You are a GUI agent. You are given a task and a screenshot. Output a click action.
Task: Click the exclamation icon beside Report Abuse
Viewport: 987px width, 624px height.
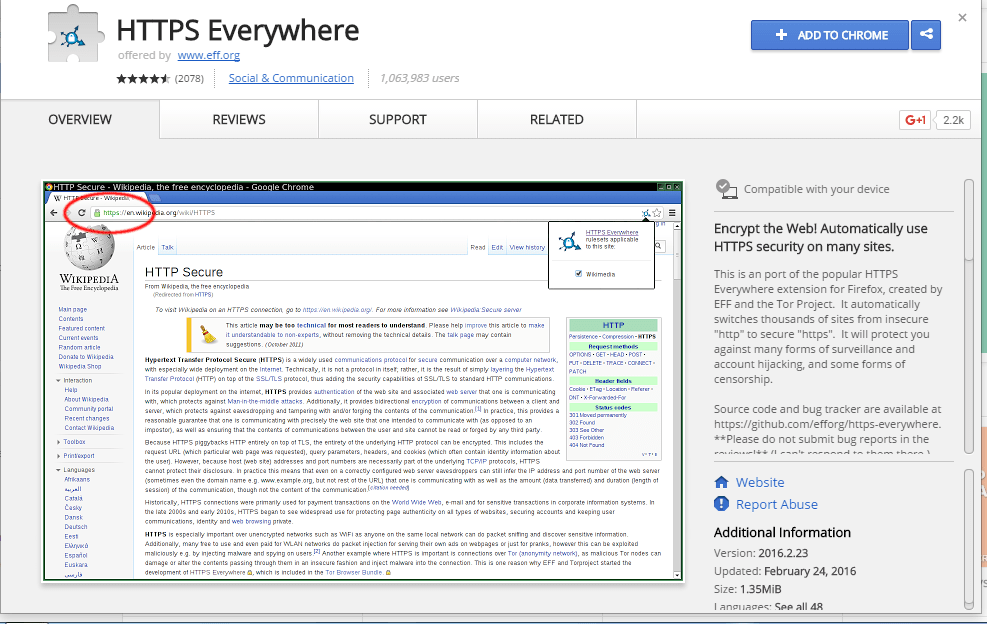tap(721, 504)
